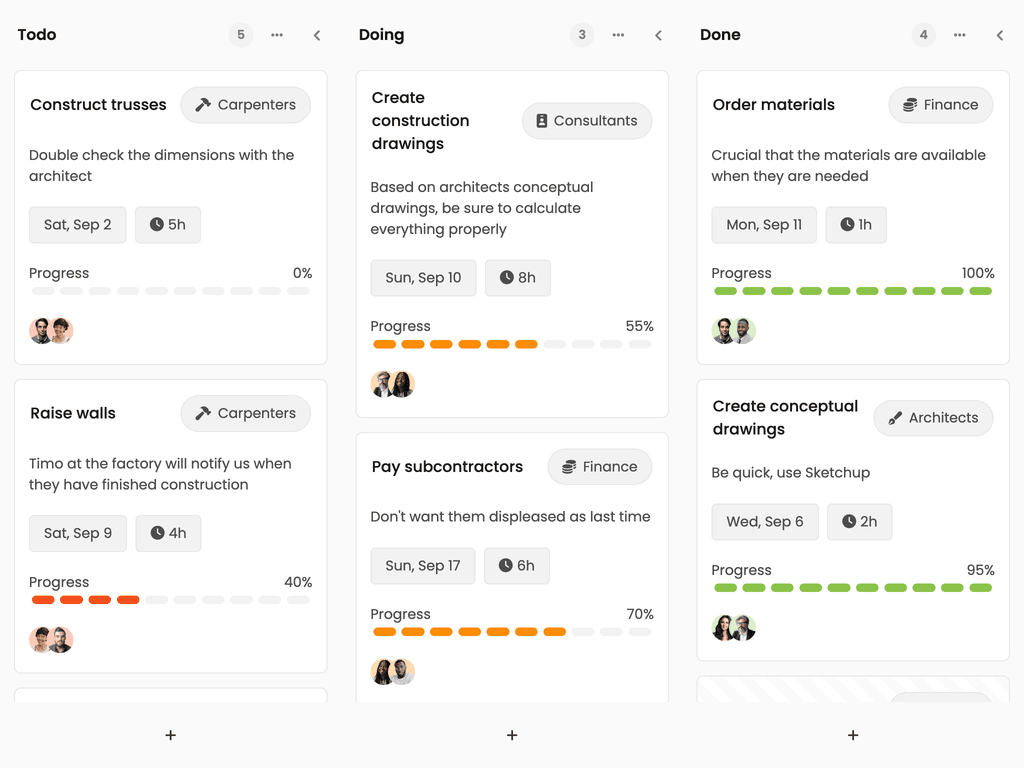Open the Raise walls card title
The image size is (1024, 768).
(x=72, y=413)
